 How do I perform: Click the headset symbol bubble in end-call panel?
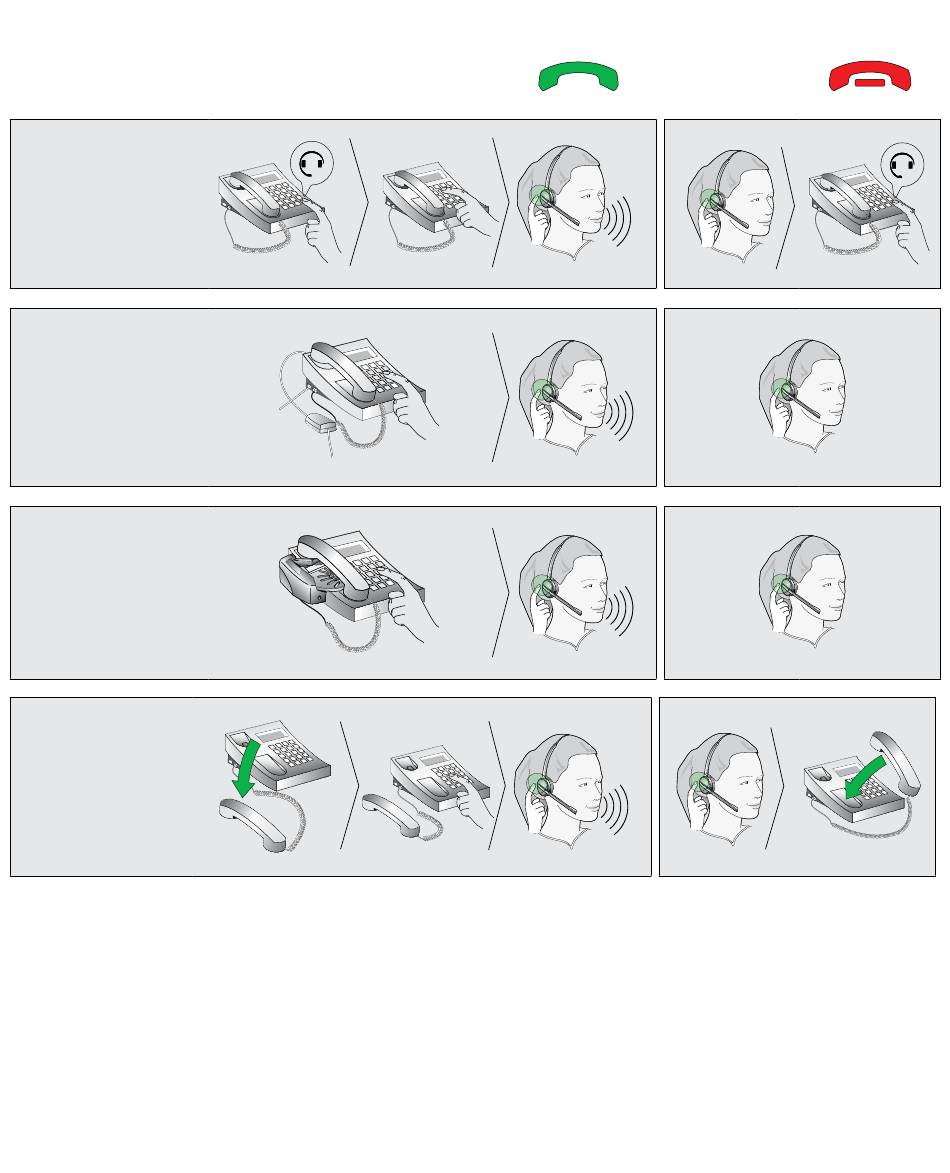[902, 165]
